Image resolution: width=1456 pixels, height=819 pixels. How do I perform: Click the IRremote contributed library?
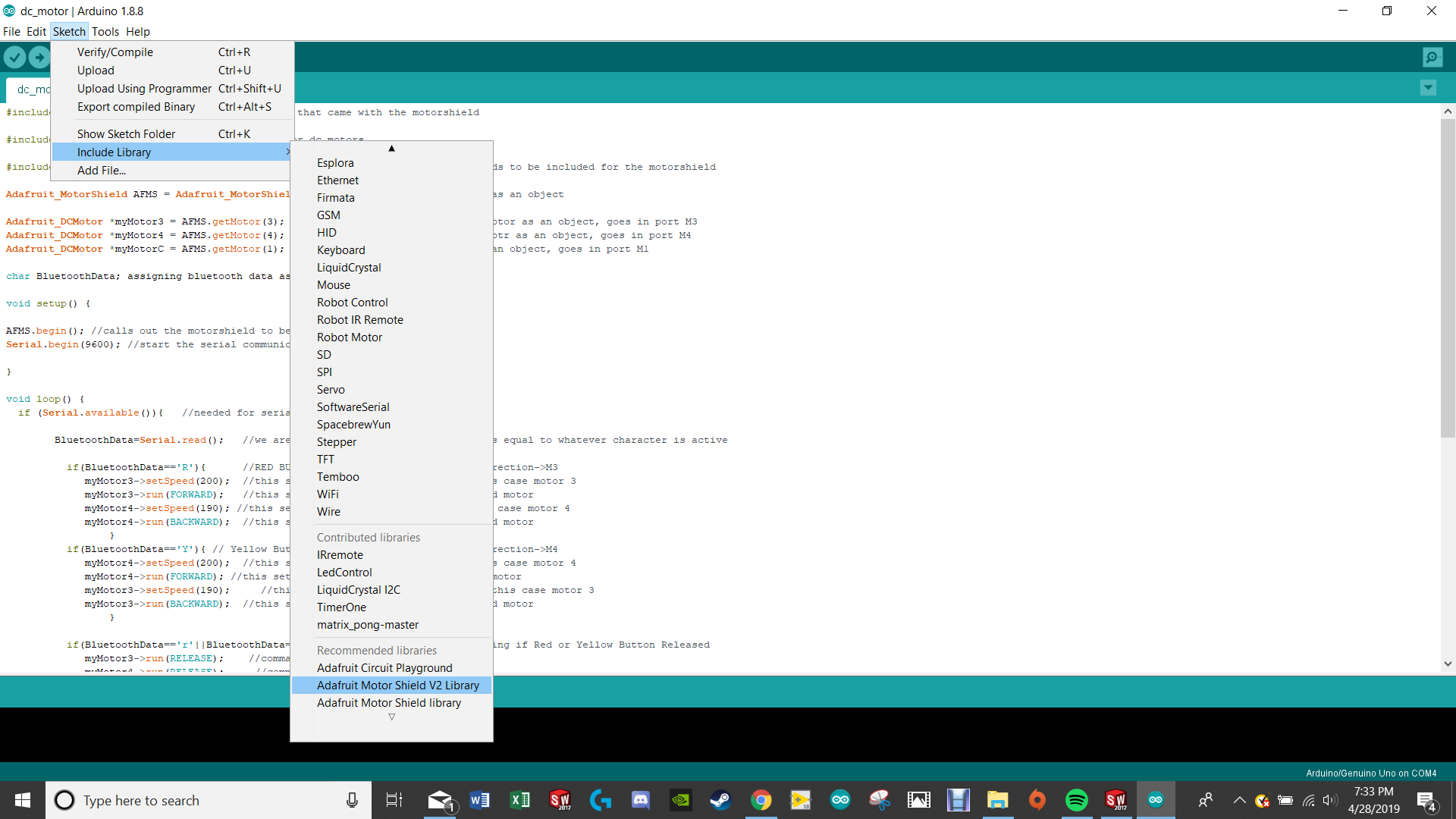pos(339,554)
